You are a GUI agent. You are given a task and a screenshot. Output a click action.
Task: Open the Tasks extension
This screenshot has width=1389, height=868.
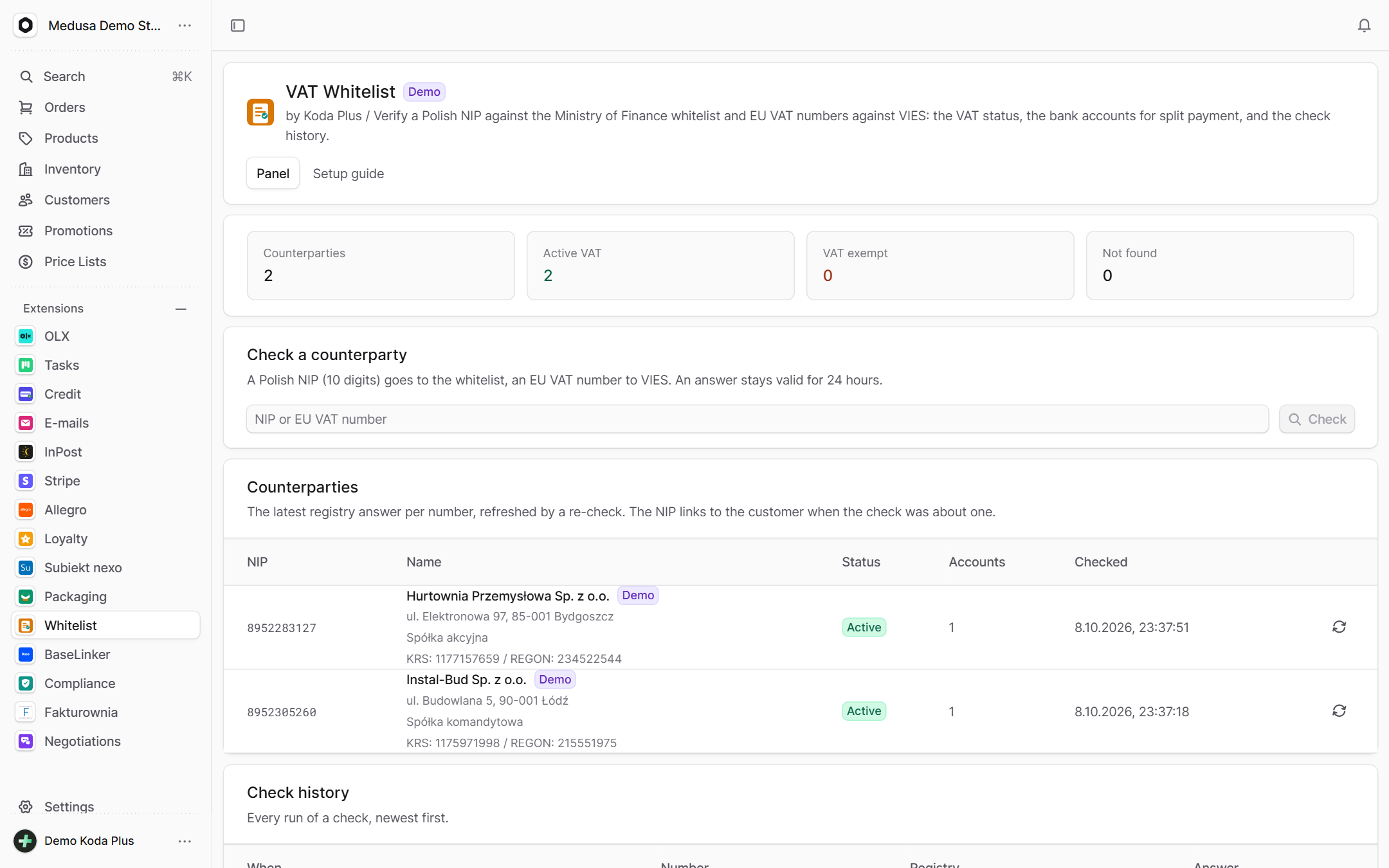coord(106,365)
